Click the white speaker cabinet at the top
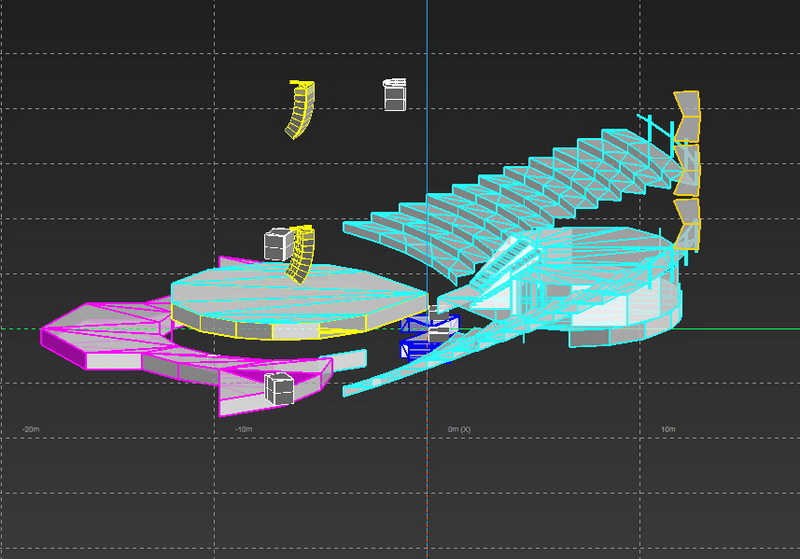The height and width of the screenshot is (559, 800). [395, 95]
